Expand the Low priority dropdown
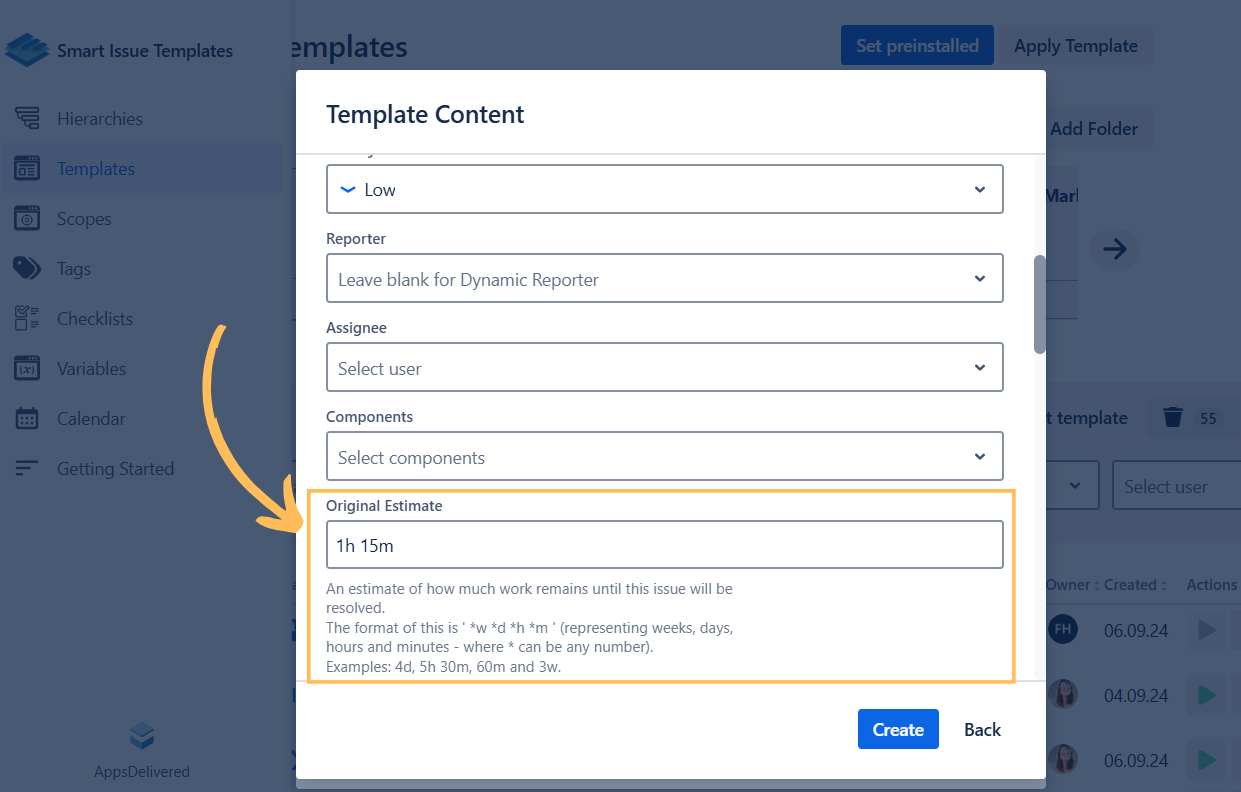Screen dimensions: 1241x792 click(x=664, y=190)
